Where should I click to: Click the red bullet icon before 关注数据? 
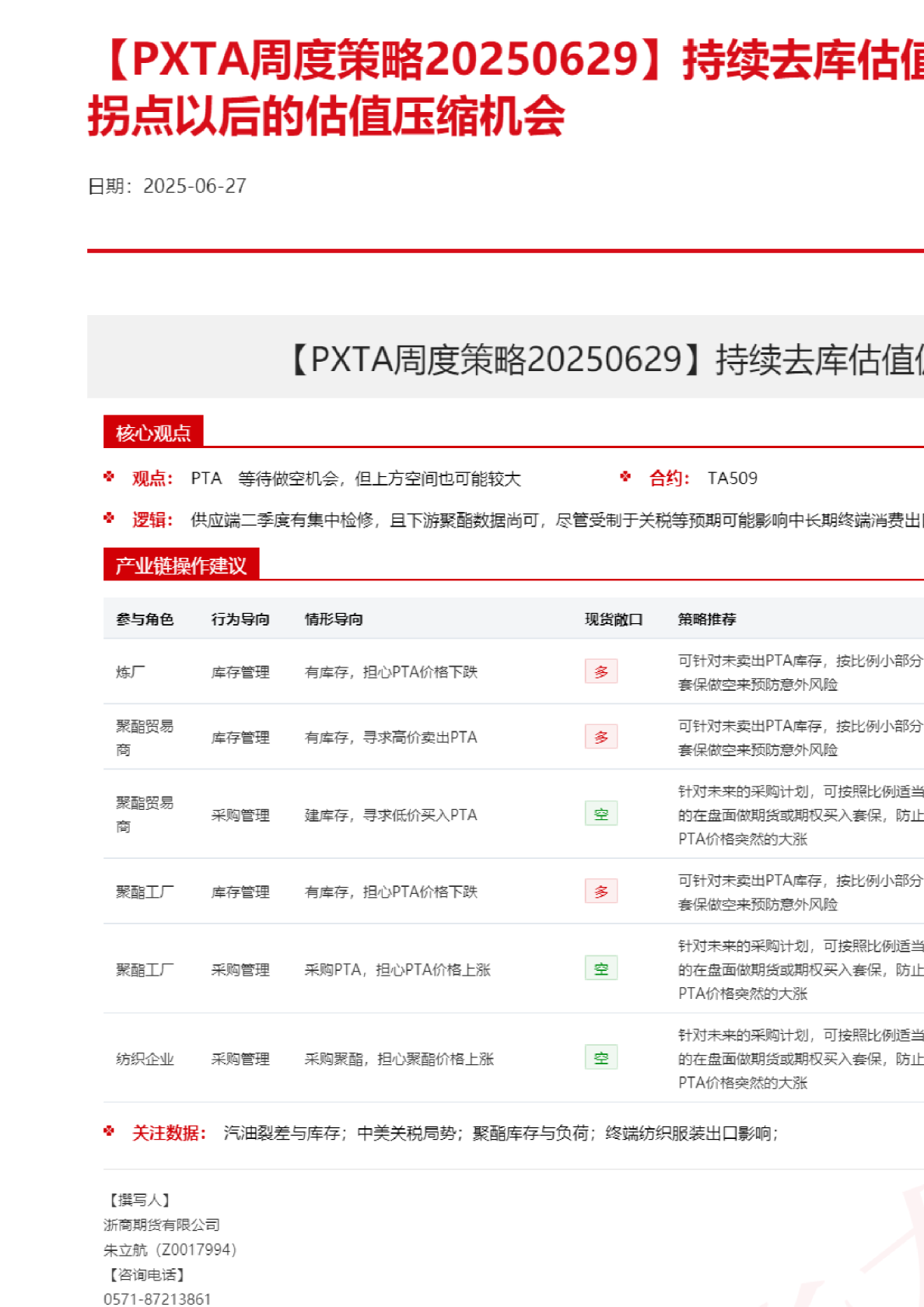click(109, 1131)
